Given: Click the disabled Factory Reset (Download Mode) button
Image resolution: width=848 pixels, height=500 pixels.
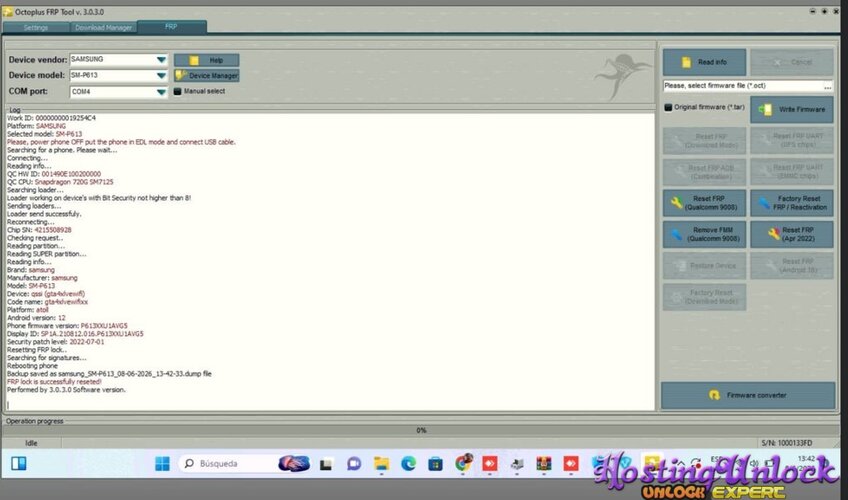Looking at the screenshot, I should click(x=704, y=297).
